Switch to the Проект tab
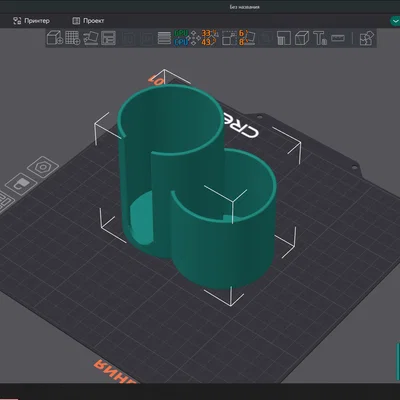 (88, 21)
